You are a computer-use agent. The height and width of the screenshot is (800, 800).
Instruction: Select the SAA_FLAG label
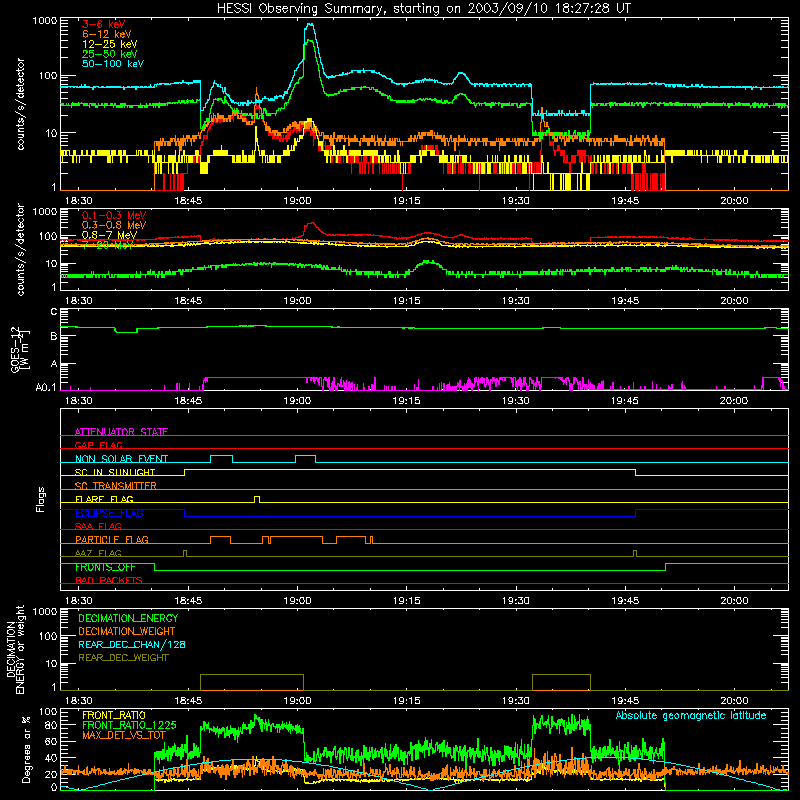98,526
